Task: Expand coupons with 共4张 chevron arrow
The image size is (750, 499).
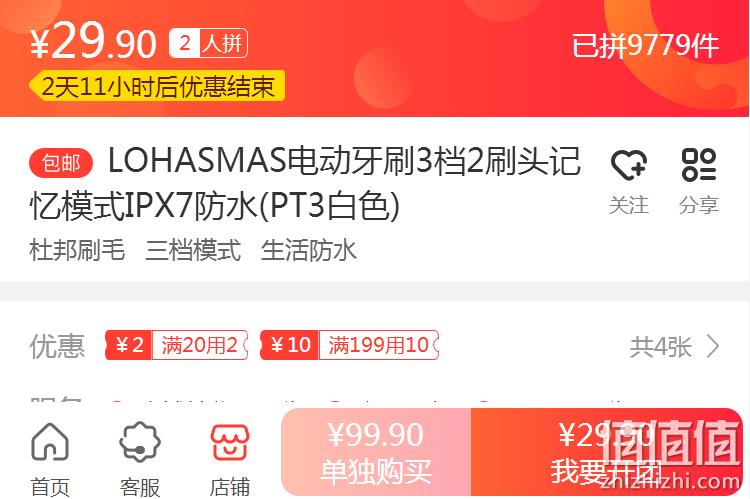Action: [713, 346]
